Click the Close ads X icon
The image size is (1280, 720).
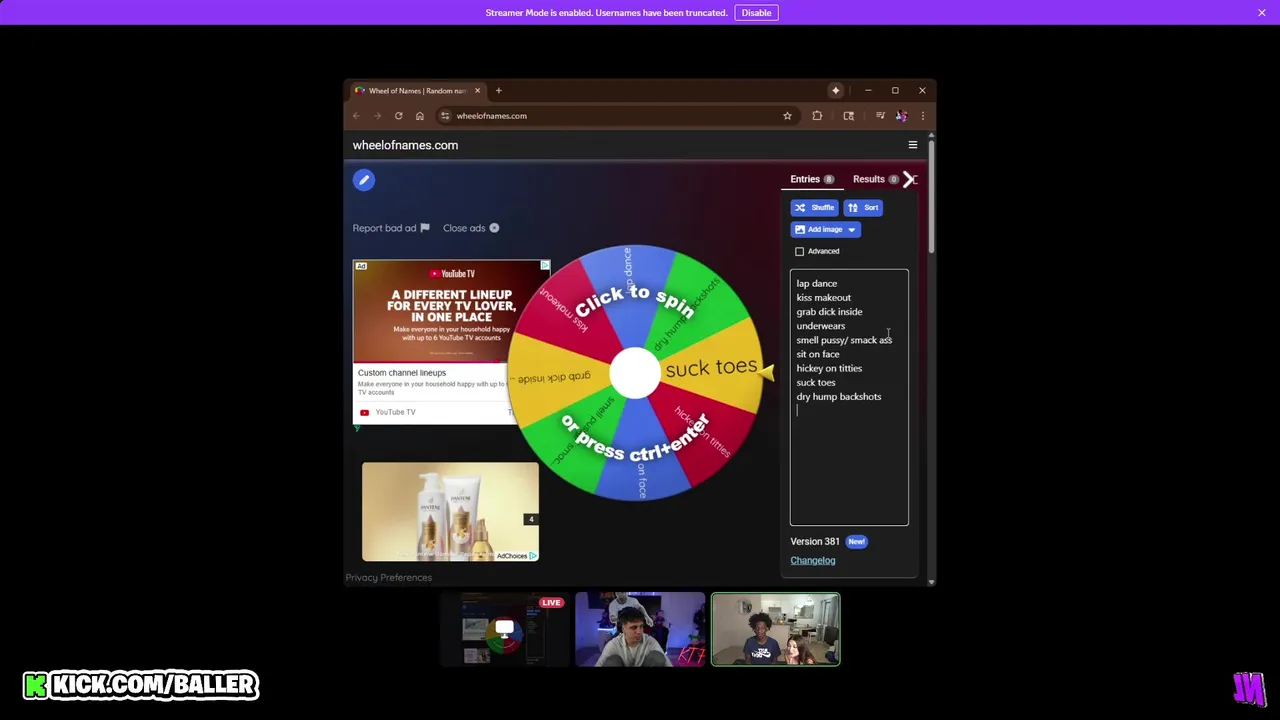[x=494, y=228]
